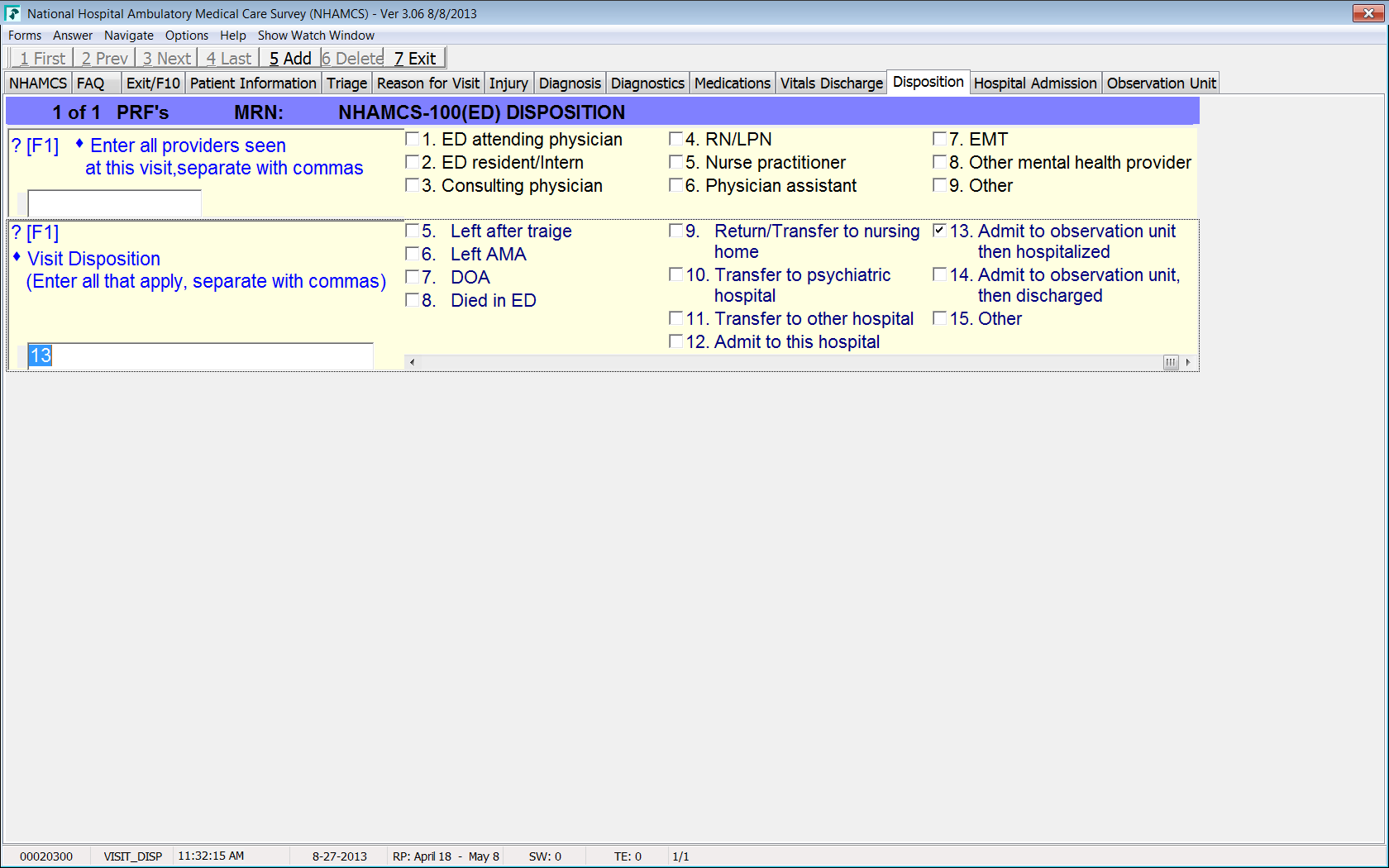Check Return/Transfer to nursing home checkbox

coord(675,231)
